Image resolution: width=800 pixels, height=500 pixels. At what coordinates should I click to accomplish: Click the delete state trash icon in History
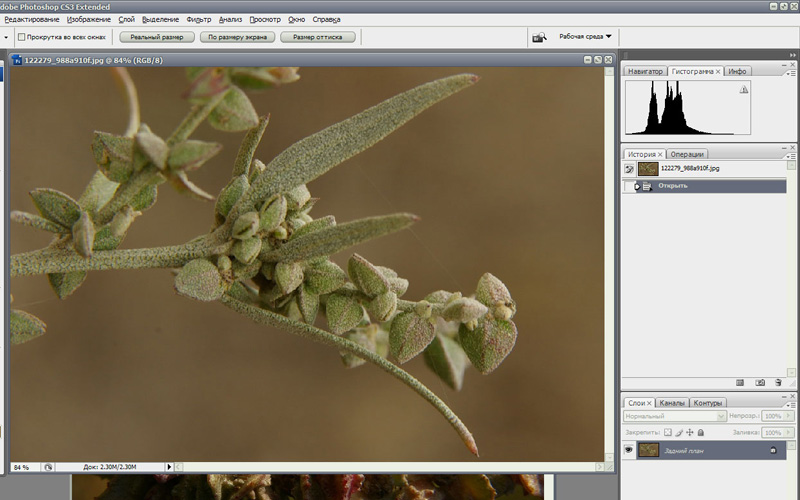click(778, 382)
